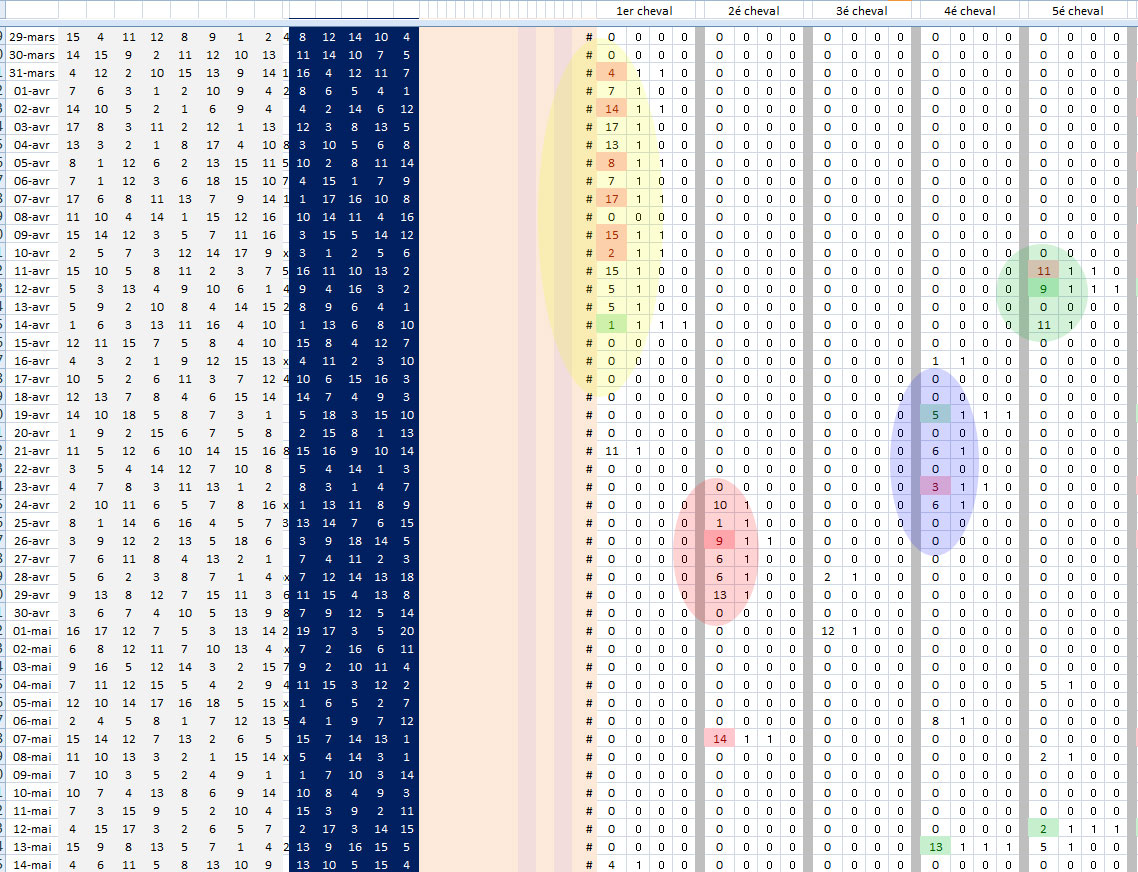Click 5é cheval cell '11' on 14-avr row
Screen dimensions: 1138x872
[x=1043, y=325]
